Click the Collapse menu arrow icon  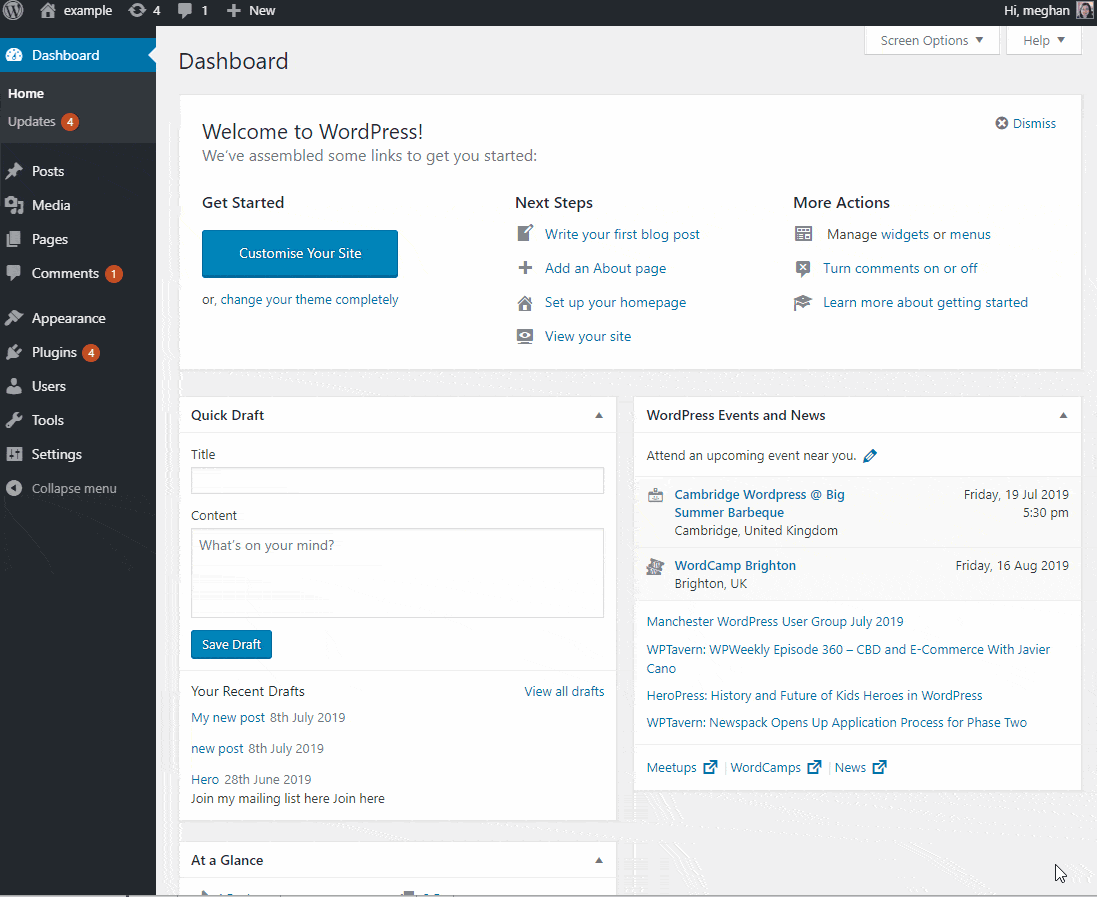[14, 488]
